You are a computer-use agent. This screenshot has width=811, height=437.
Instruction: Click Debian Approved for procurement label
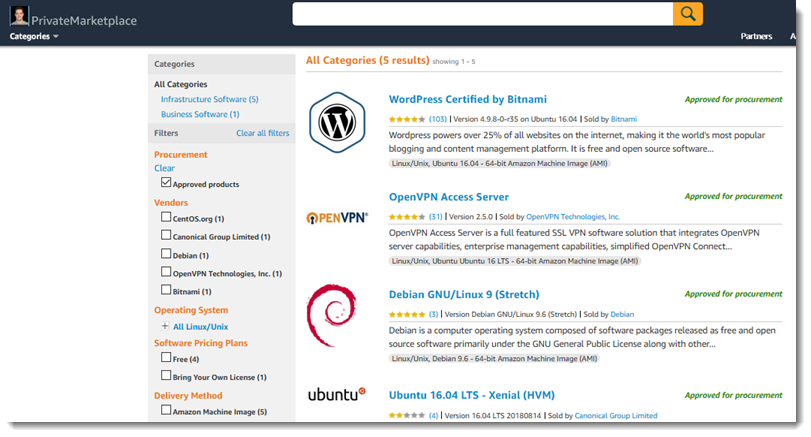733,294
